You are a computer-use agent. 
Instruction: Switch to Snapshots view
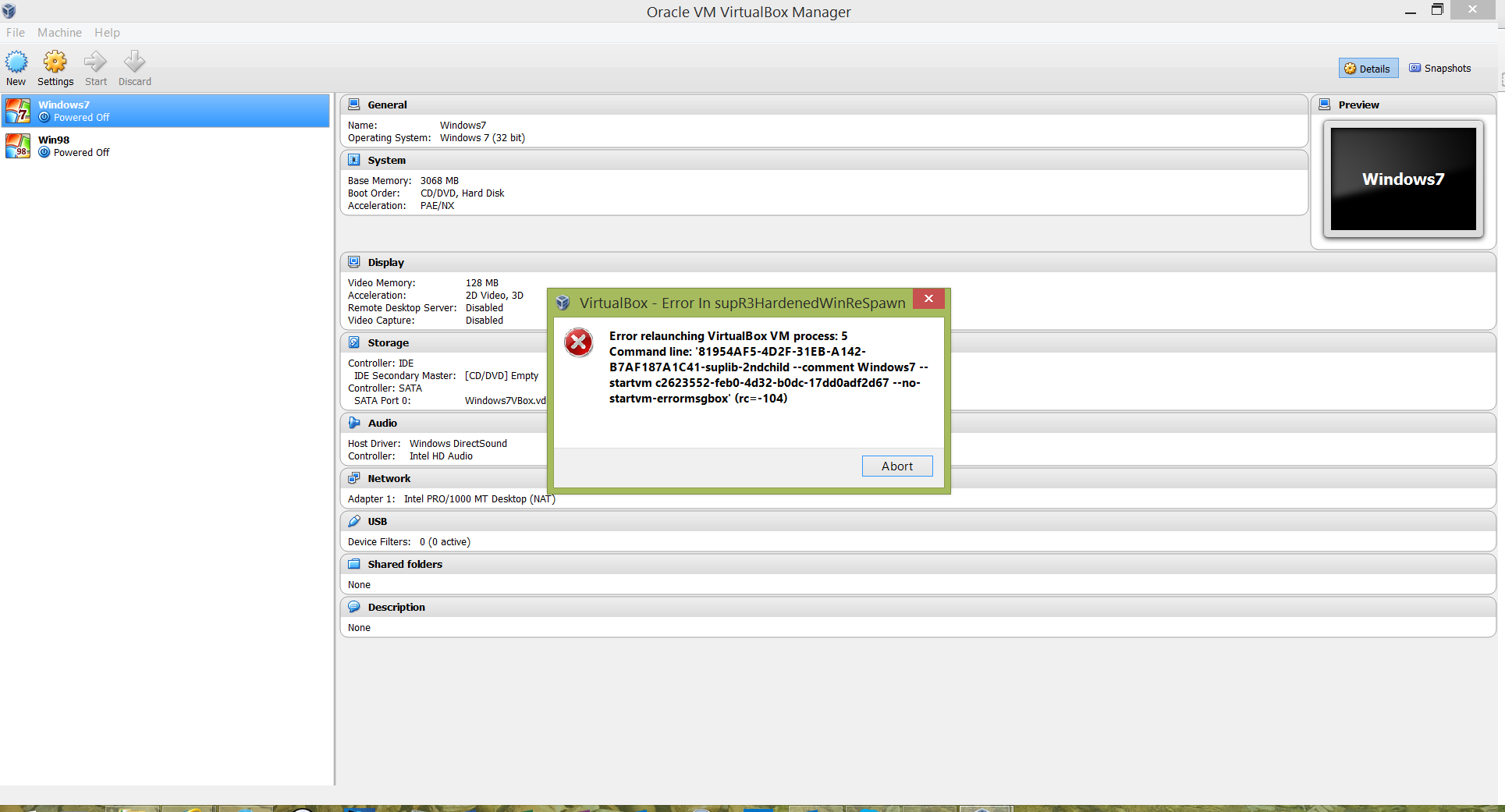[1439, 69]
